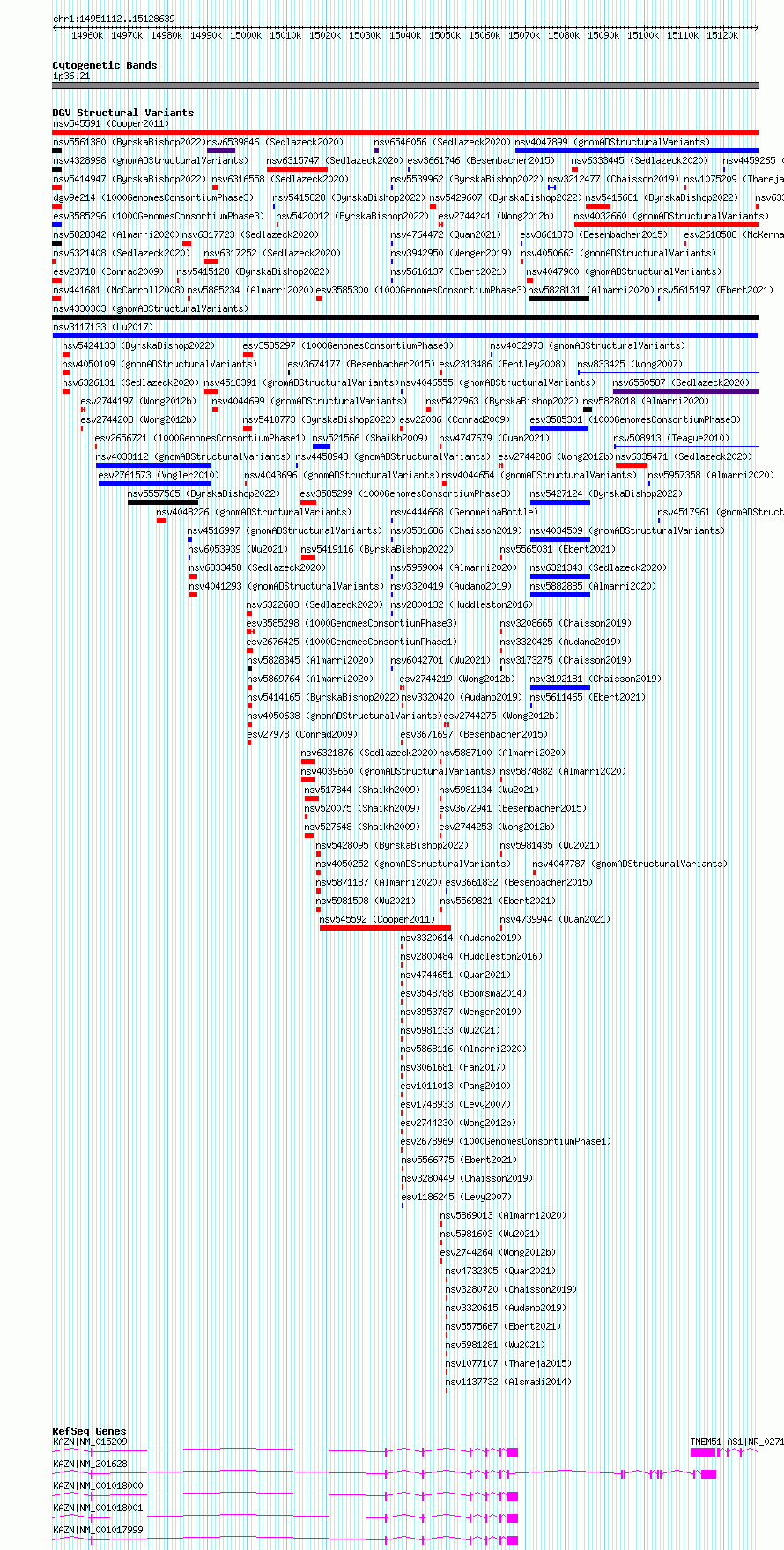The image size is (784, 1550).
Task: Select the full-width black nsv4330303 bar
Action: coord(405,317)
